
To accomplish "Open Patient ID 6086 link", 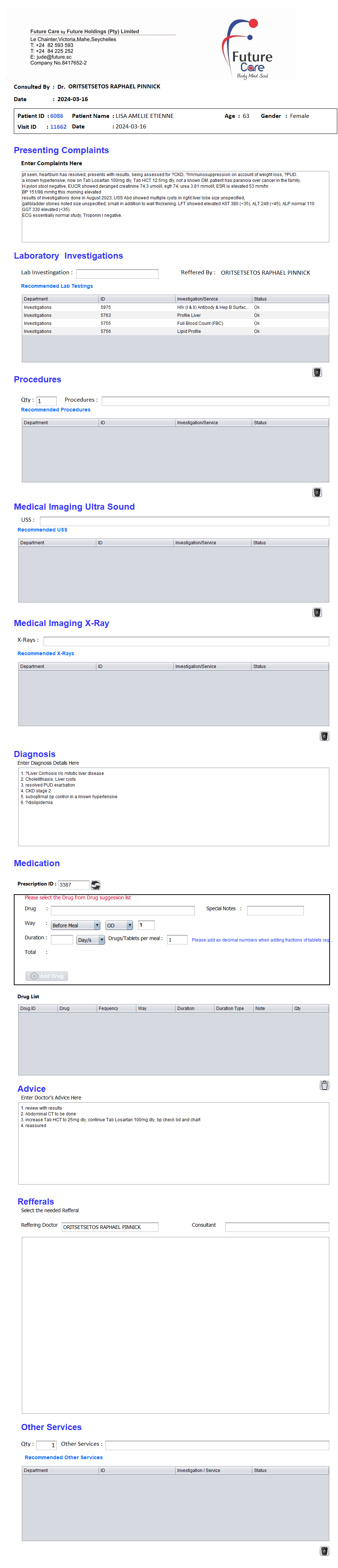I will [x=57, y=116].
